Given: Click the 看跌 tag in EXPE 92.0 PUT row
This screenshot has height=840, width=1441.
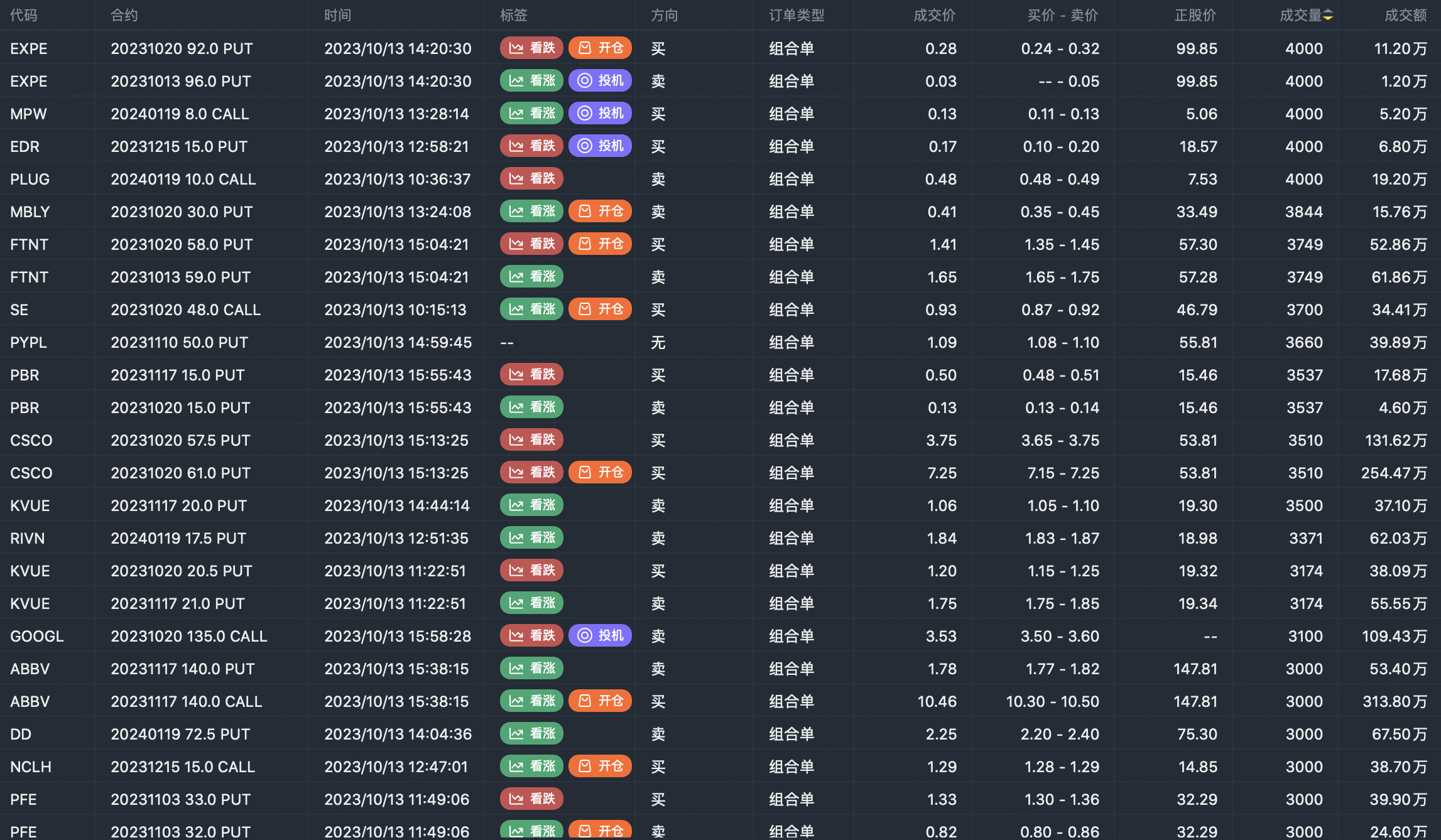Looking at the screenshot, I should pos(531,48).
